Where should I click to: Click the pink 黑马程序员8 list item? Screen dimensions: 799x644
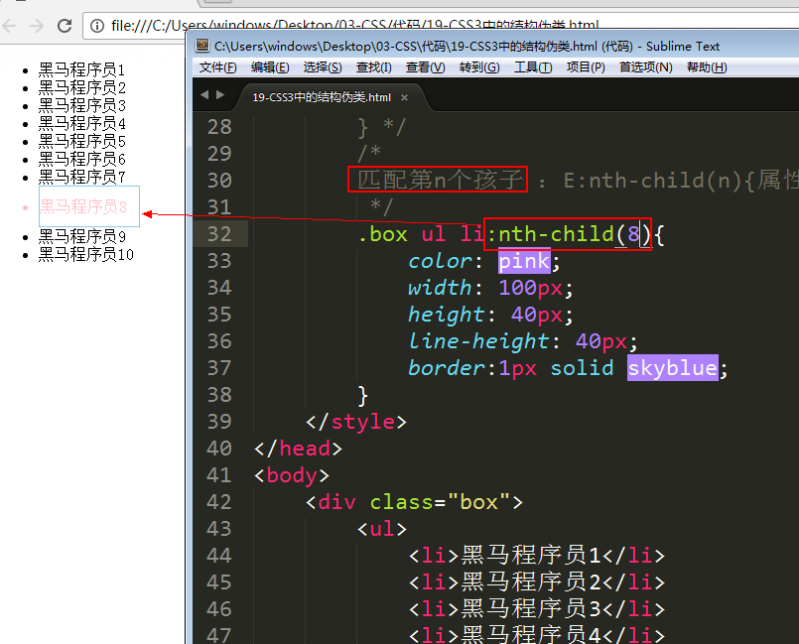(83, 207)
